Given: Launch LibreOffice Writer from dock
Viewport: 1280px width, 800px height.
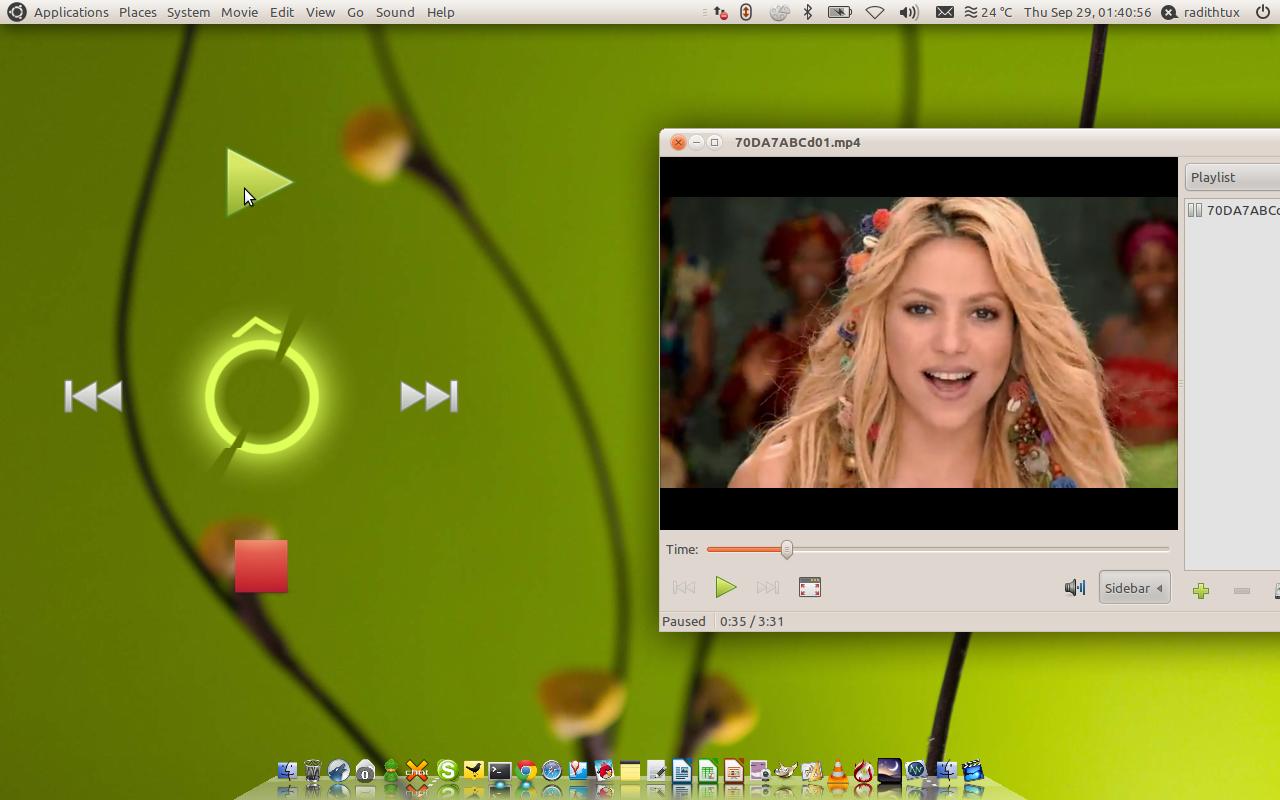Looking at the screenshot, I should tap(682, 771).
